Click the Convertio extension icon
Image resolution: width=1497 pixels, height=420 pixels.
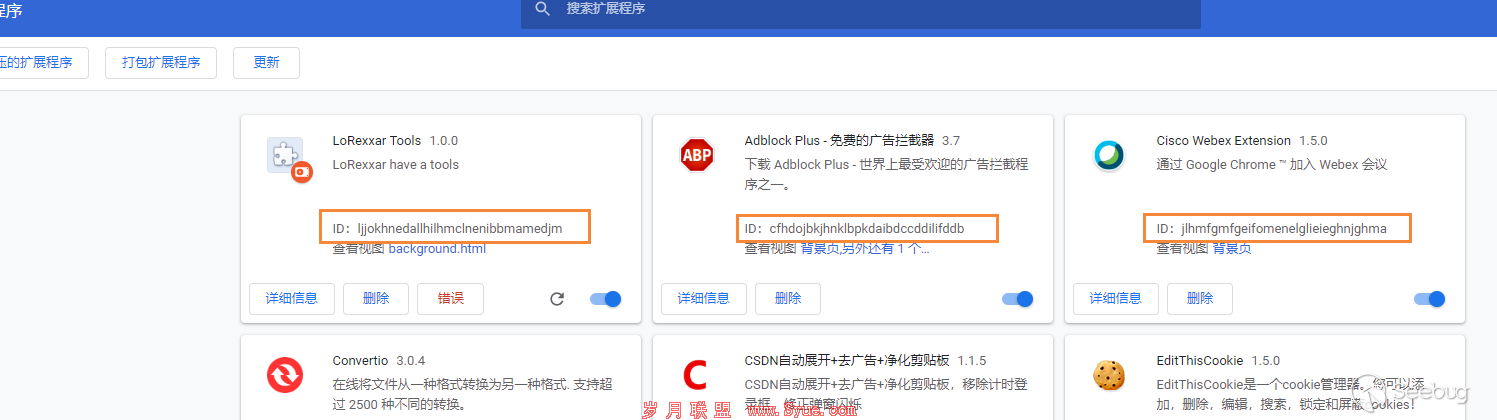click(284, 375)
